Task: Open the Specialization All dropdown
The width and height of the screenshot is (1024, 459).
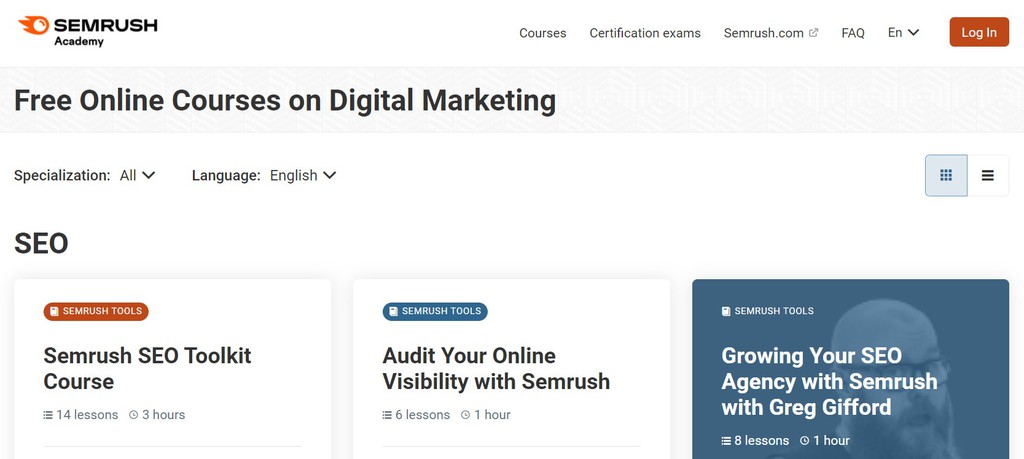Action: (138, 175)
